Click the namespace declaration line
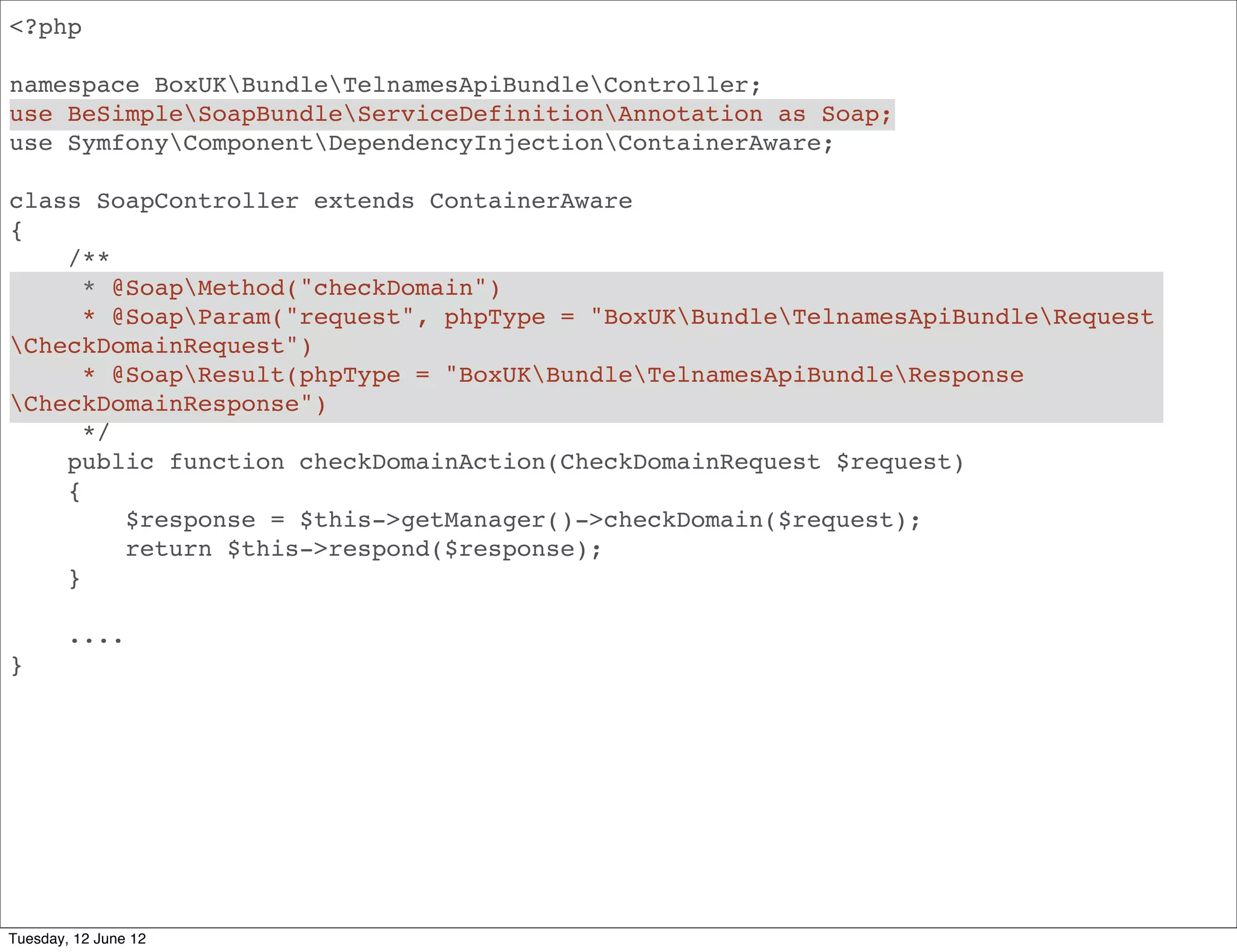Screen dimensions: 1237x952 tap(385, 85)
